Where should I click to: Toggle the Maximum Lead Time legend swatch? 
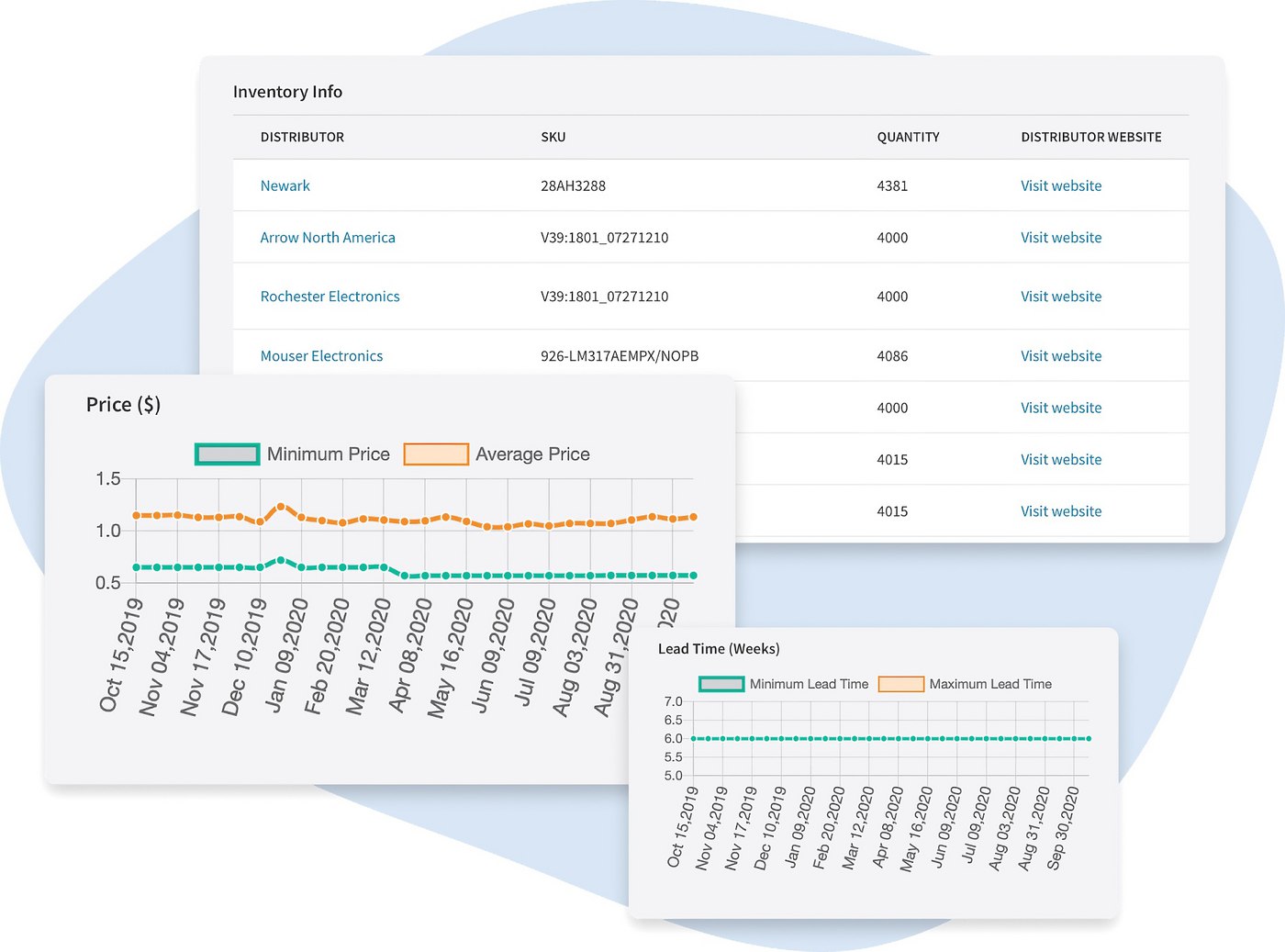click(900, 684)
